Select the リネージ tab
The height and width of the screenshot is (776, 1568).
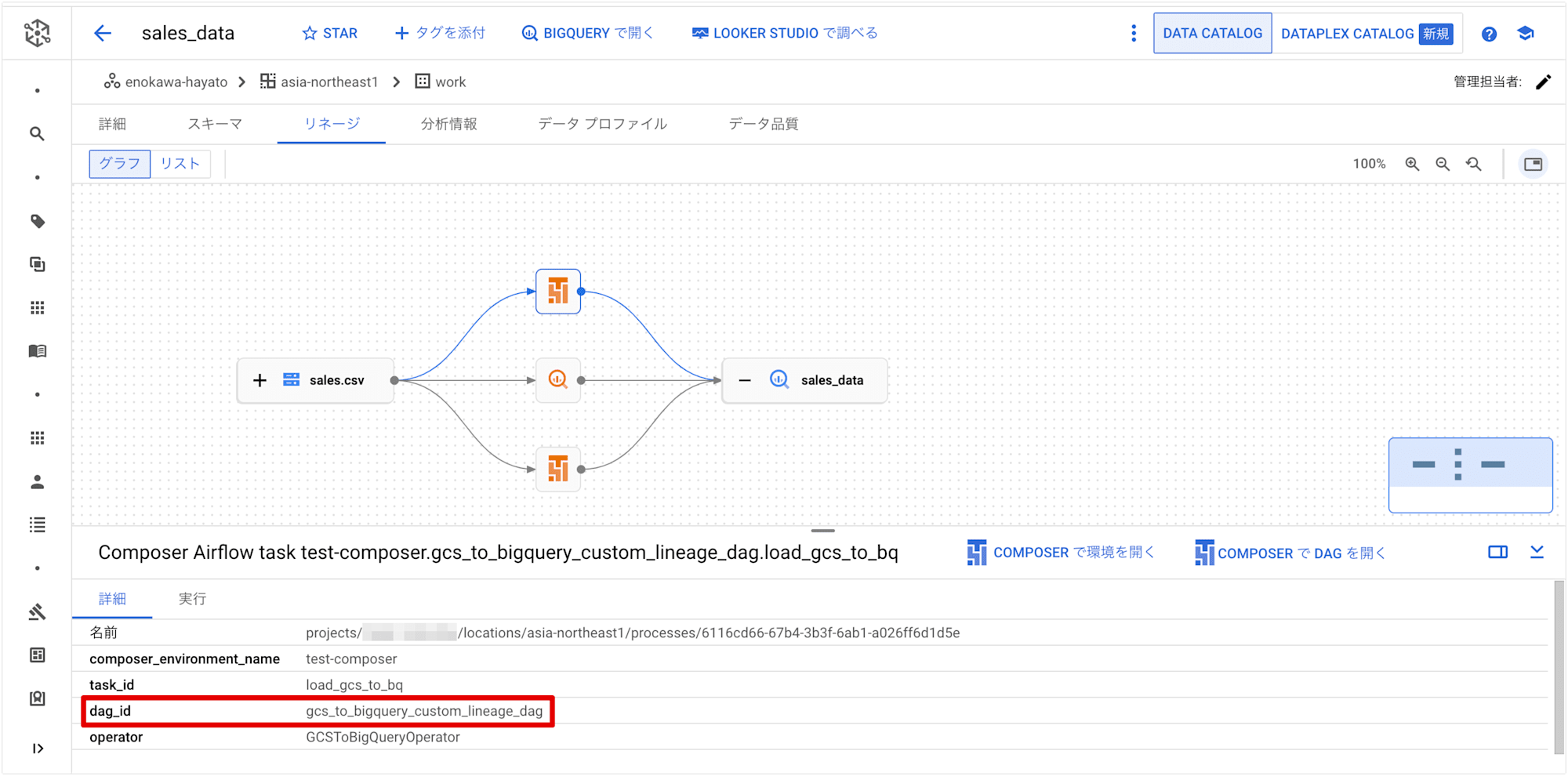(x=332, y=124)
